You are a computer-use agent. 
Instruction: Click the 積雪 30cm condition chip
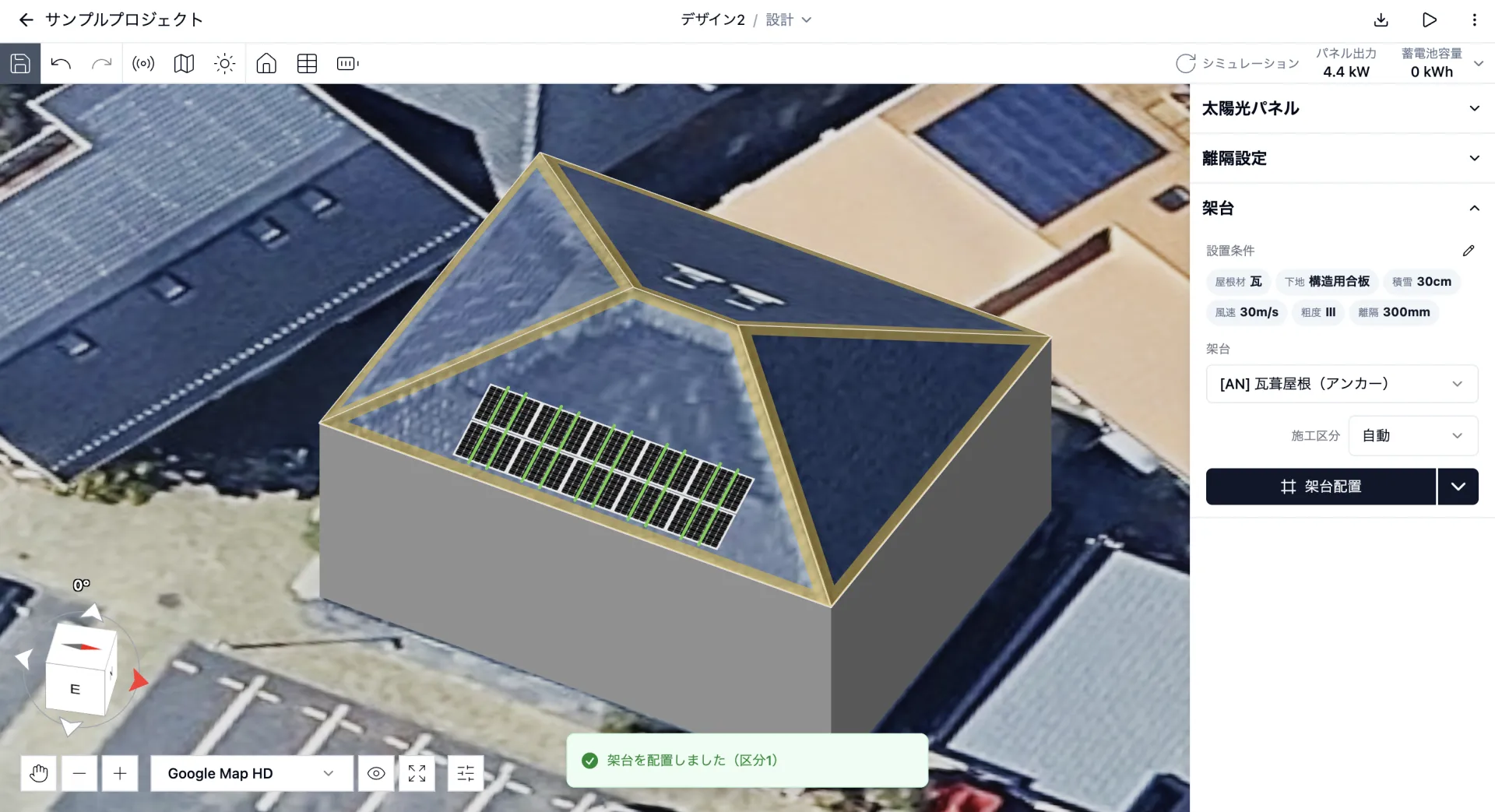(x=1421, y=282)
